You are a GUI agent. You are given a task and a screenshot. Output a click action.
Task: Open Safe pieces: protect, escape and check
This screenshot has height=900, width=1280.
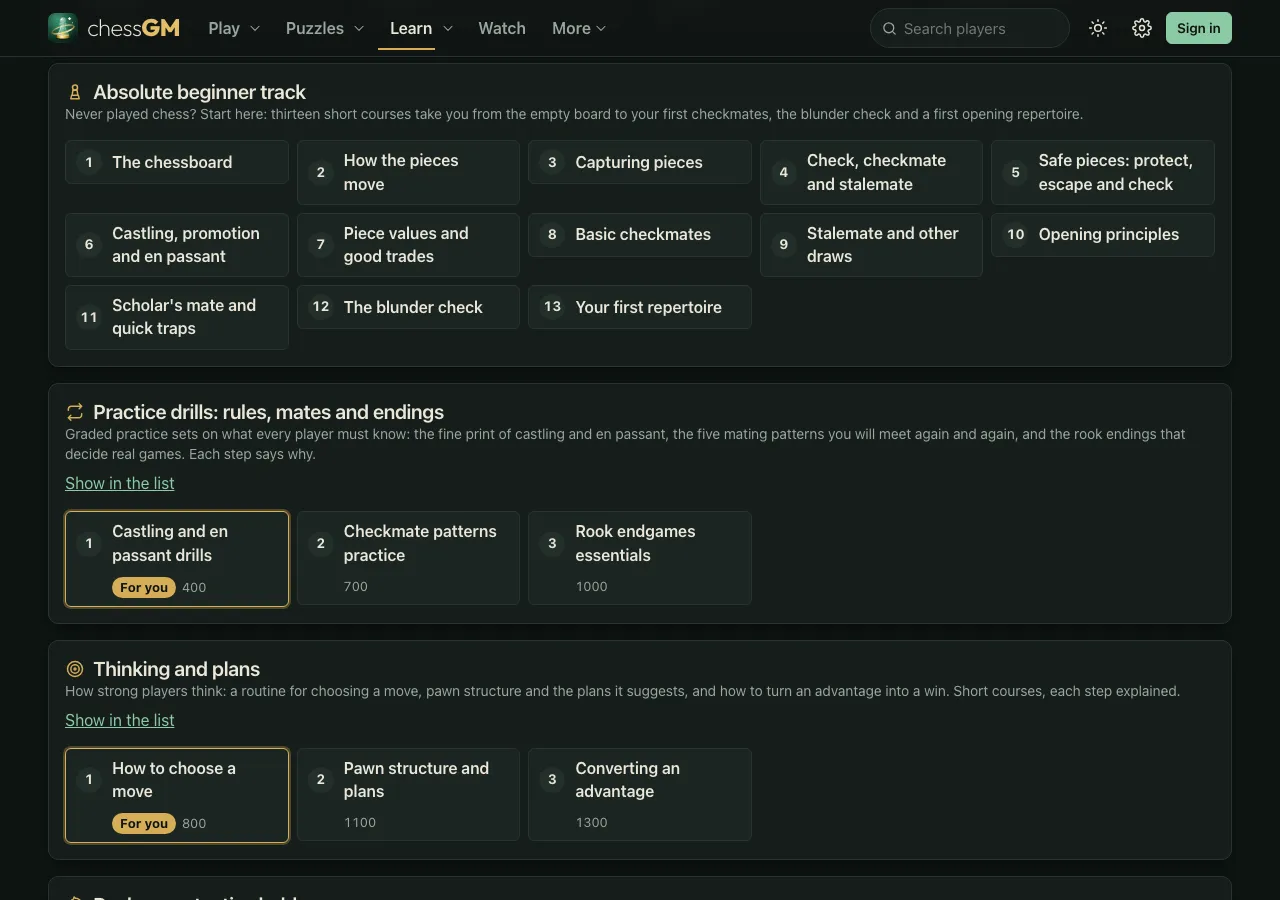click(1103, 172)
